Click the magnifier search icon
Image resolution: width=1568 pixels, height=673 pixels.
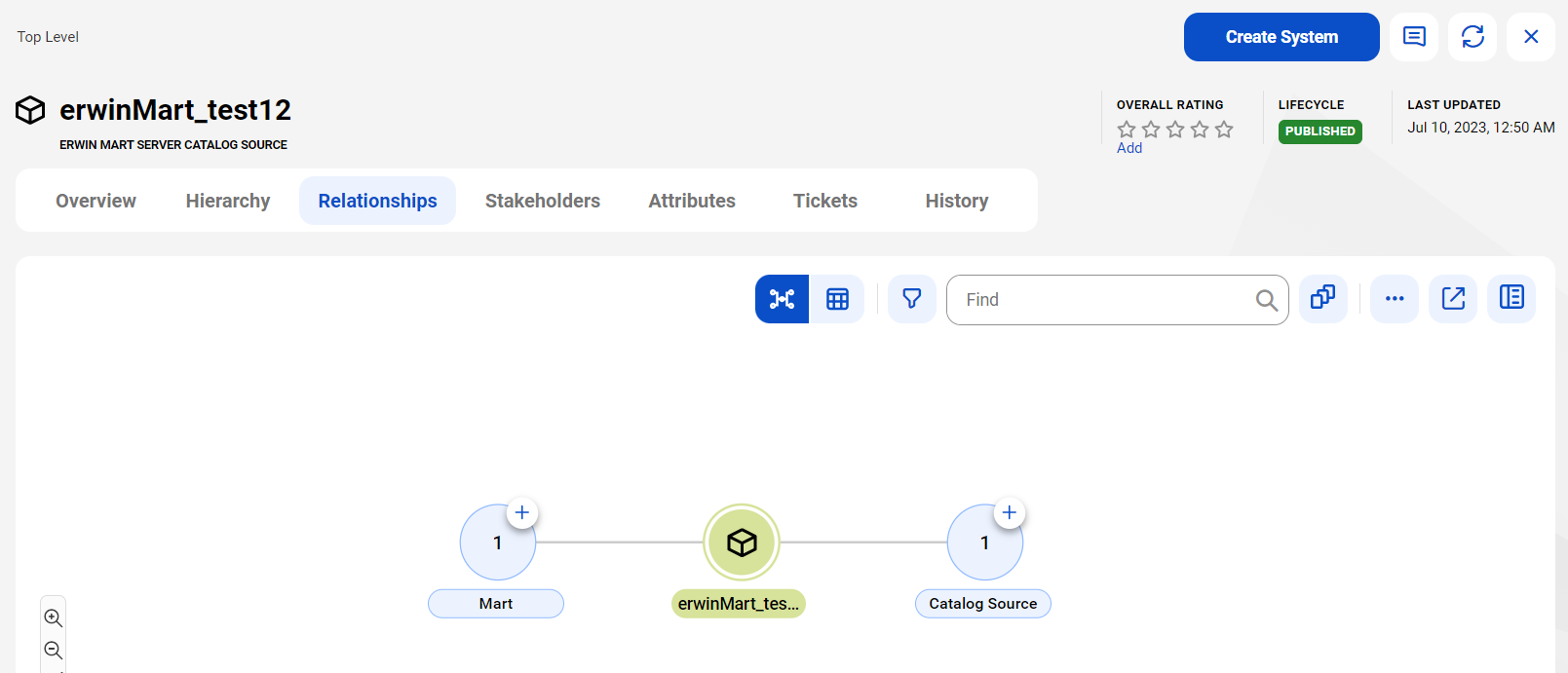(x=1266, y=300)
